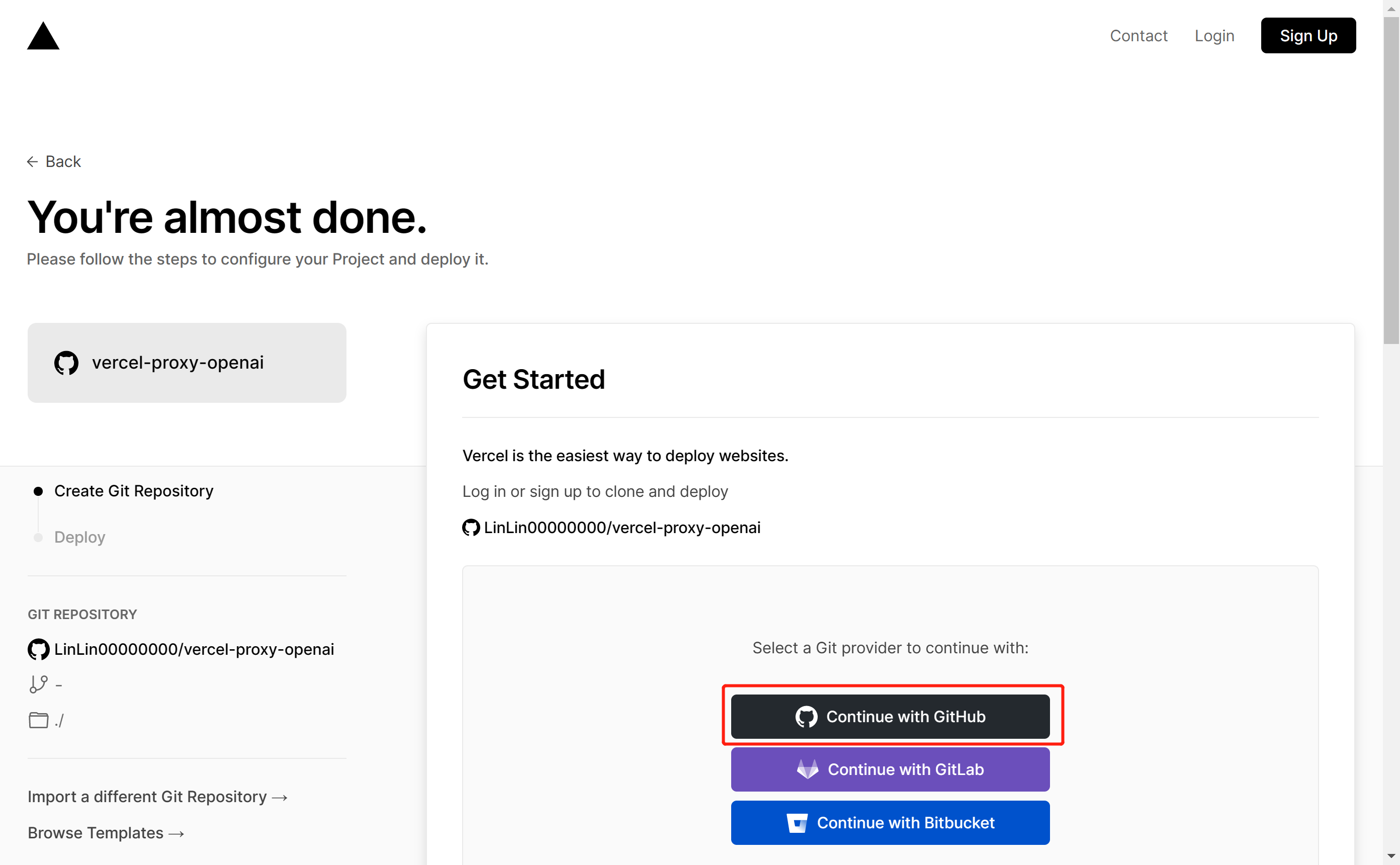
Task: Click the Sign Up button
Action: (x=1308, y=36)
